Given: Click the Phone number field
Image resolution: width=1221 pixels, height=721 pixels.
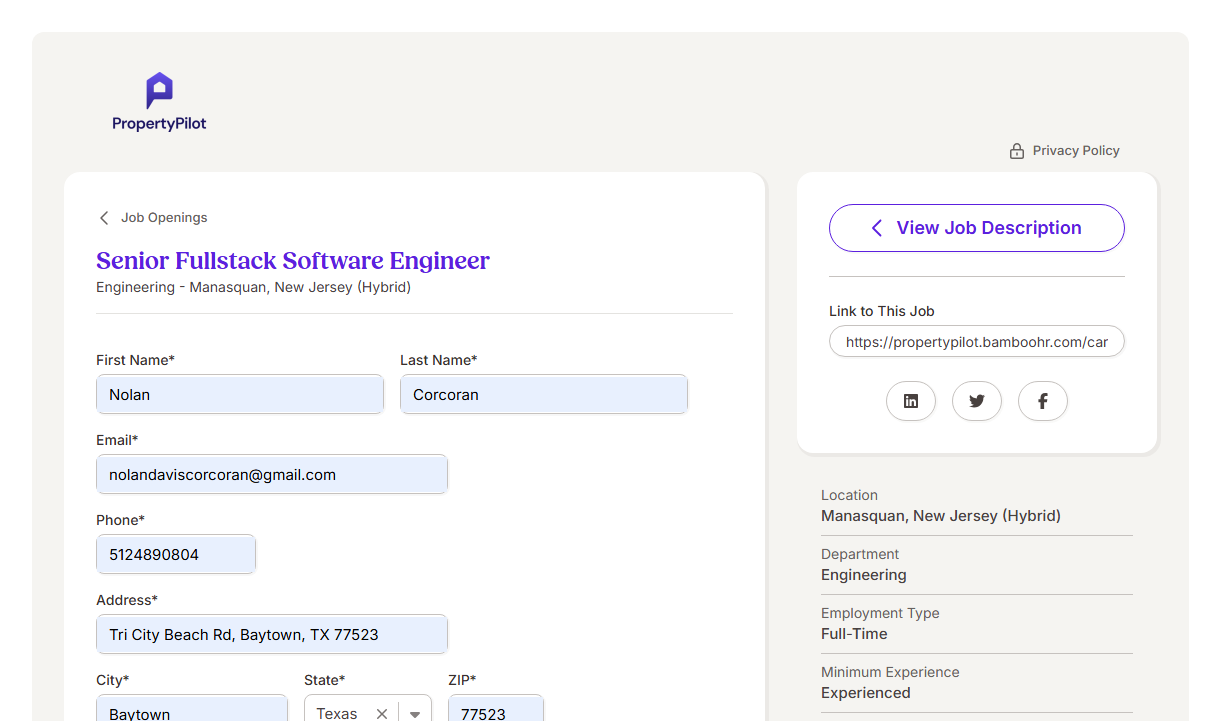Looking at the screenshot, I should tap(175, 555).
